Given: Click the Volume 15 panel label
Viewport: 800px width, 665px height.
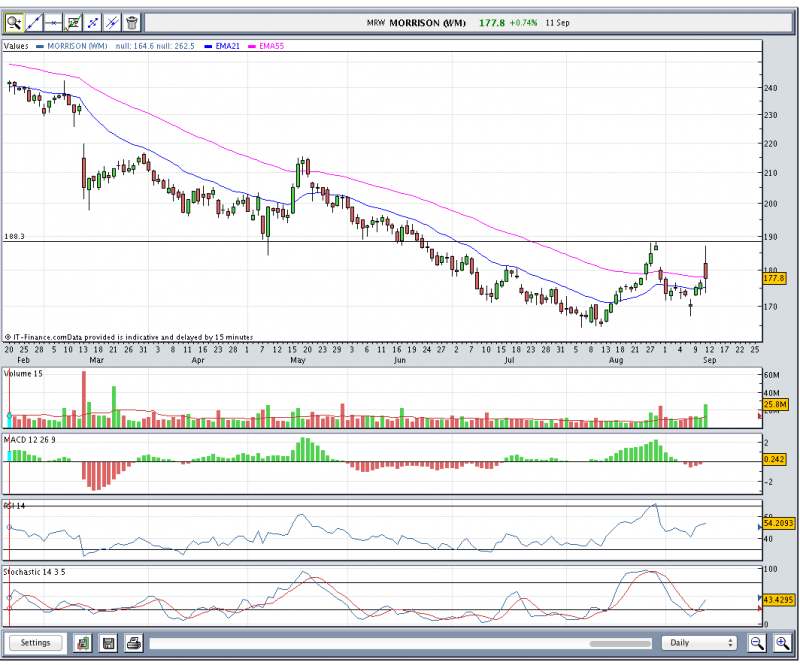Looking at the screenshot, I should click(x=23, y=373).
